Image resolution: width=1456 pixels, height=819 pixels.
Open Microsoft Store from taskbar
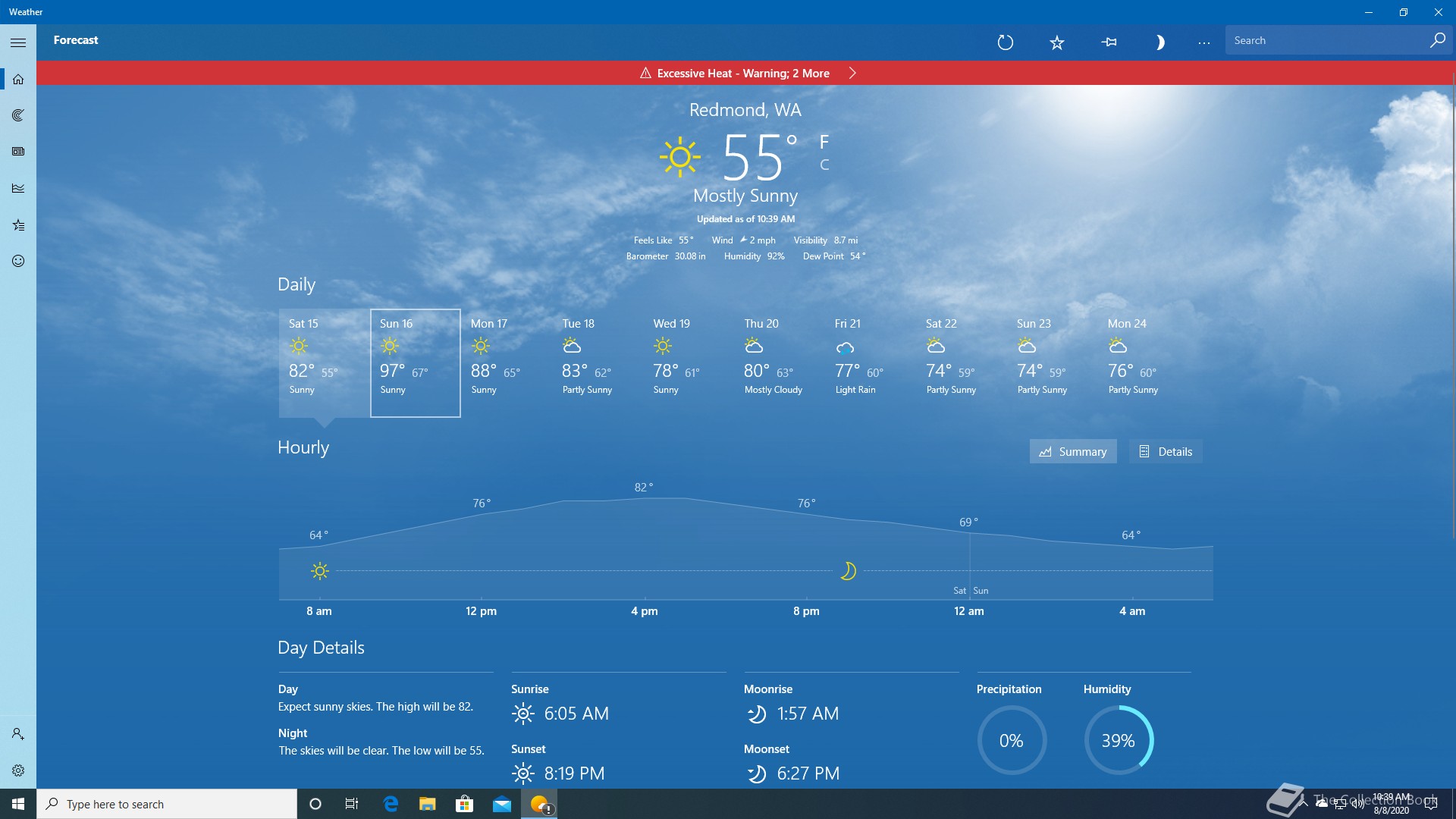[464, 804]
